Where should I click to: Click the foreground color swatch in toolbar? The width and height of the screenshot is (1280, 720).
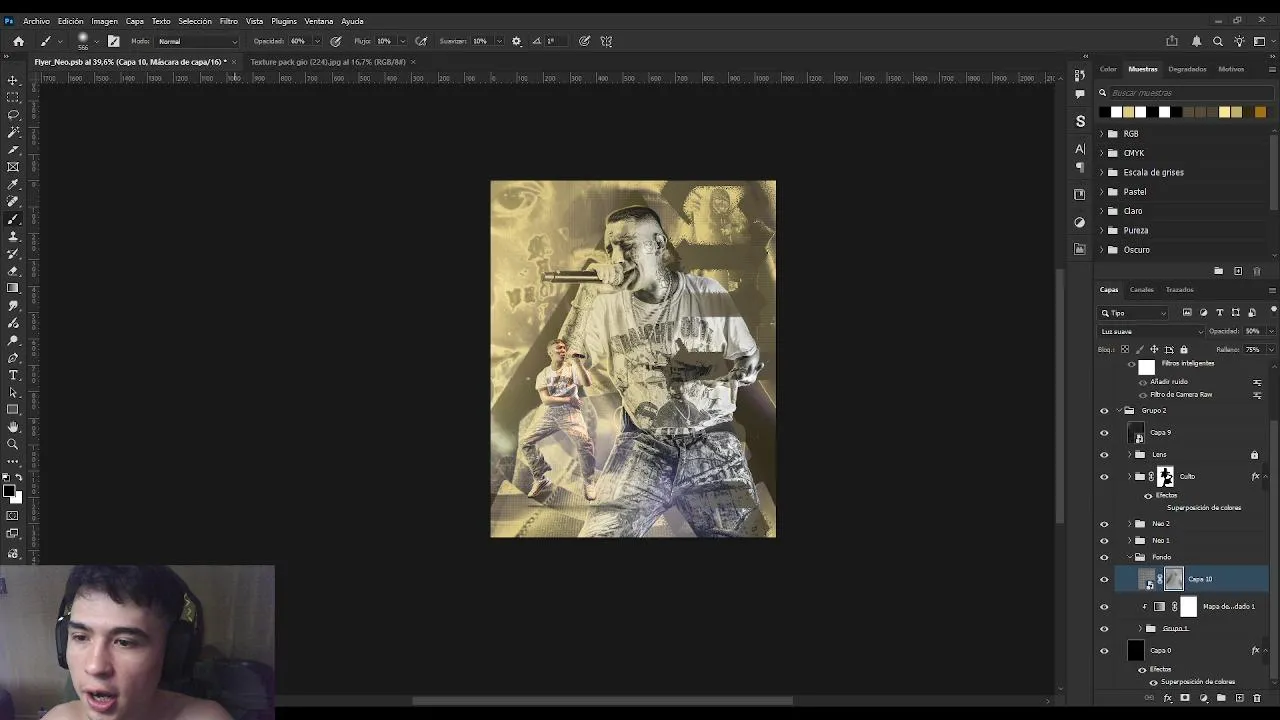[x=10, y=491]
